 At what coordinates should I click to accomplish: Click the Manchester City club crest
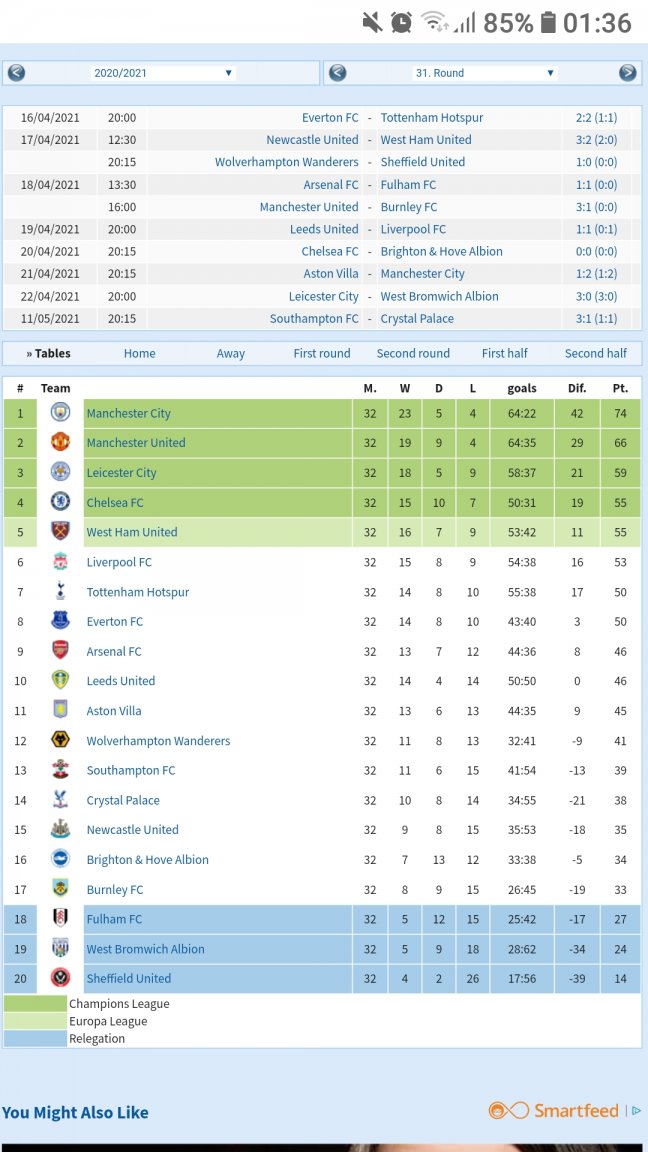[61, 413]
